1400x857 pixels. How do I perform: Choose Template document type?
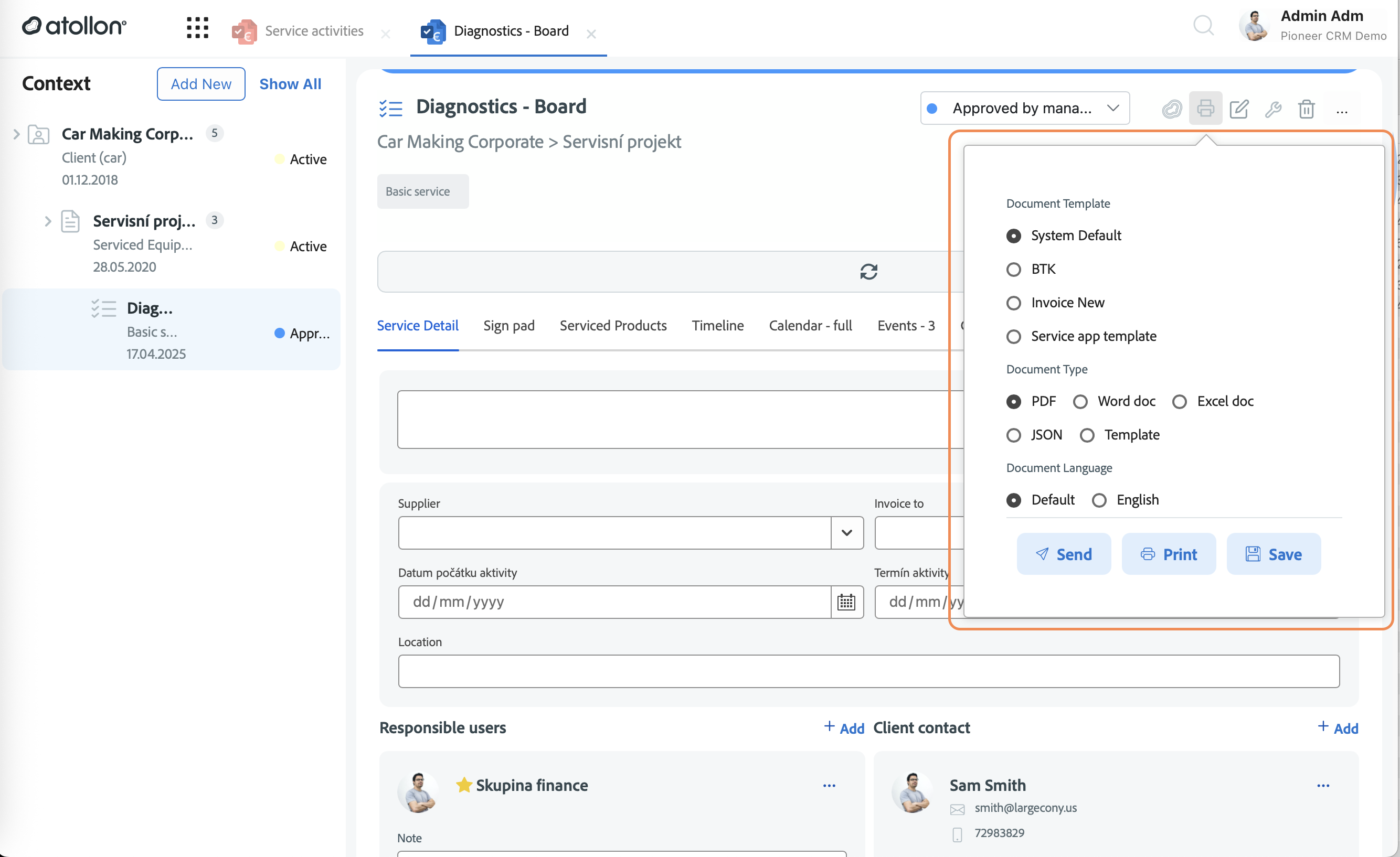(1087, 435)
